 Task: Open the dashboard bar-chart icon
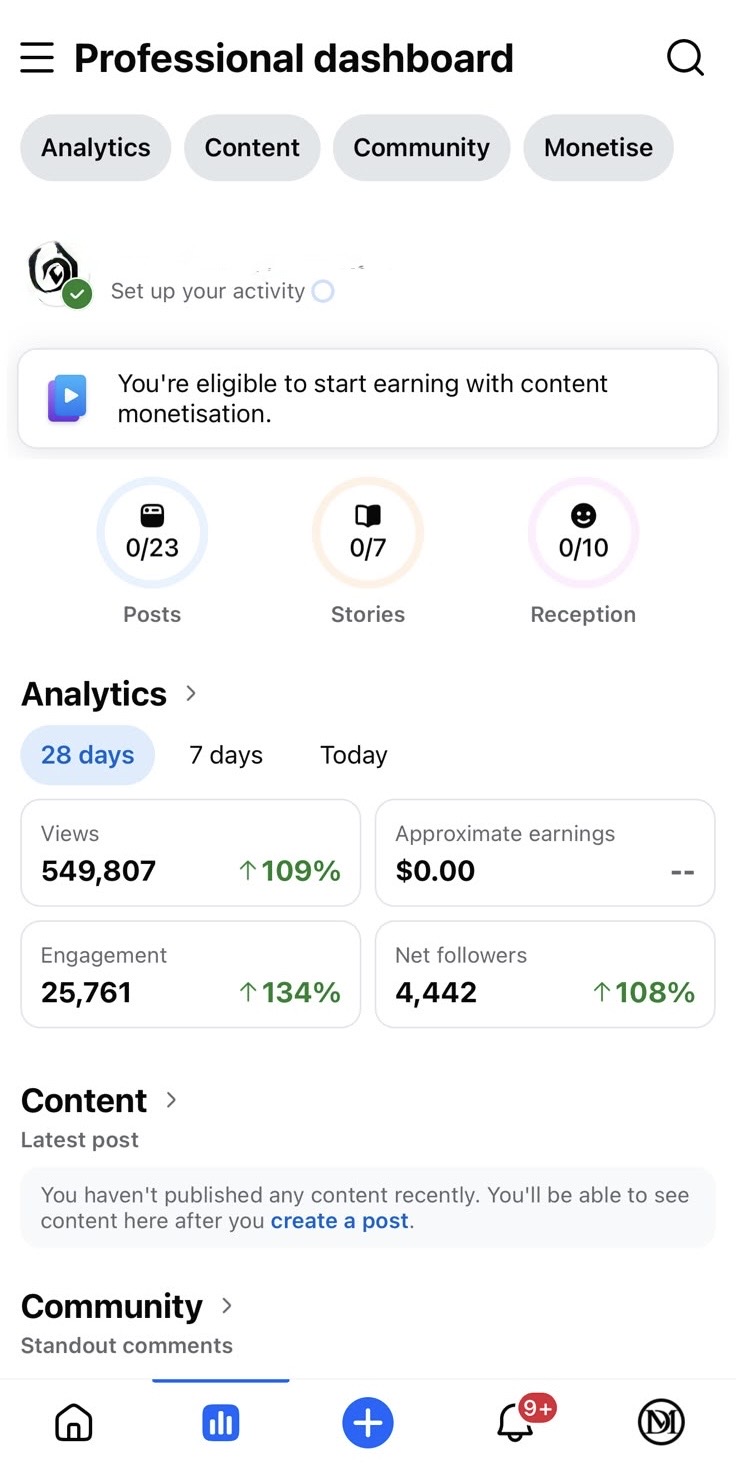pos(221,1423)
